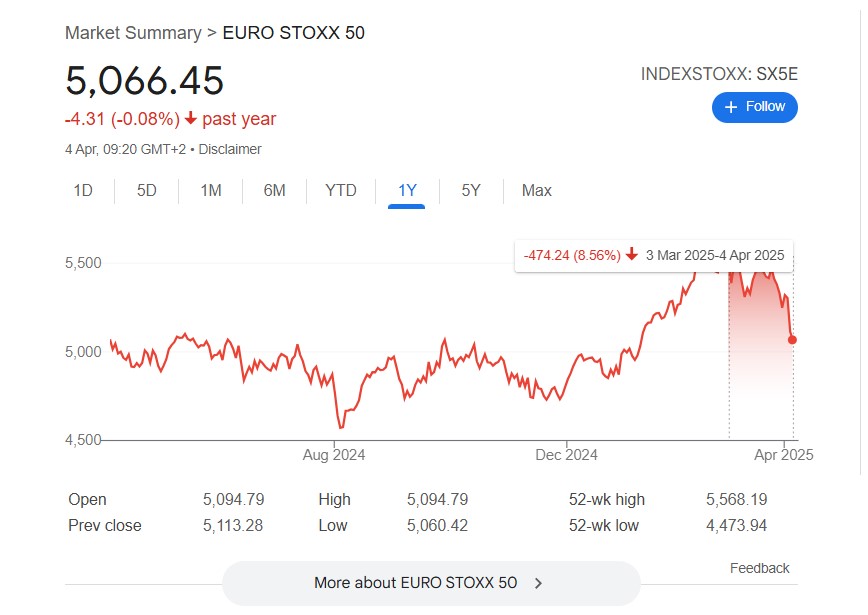
Task: Click the Feedback link
Action: 760,568
